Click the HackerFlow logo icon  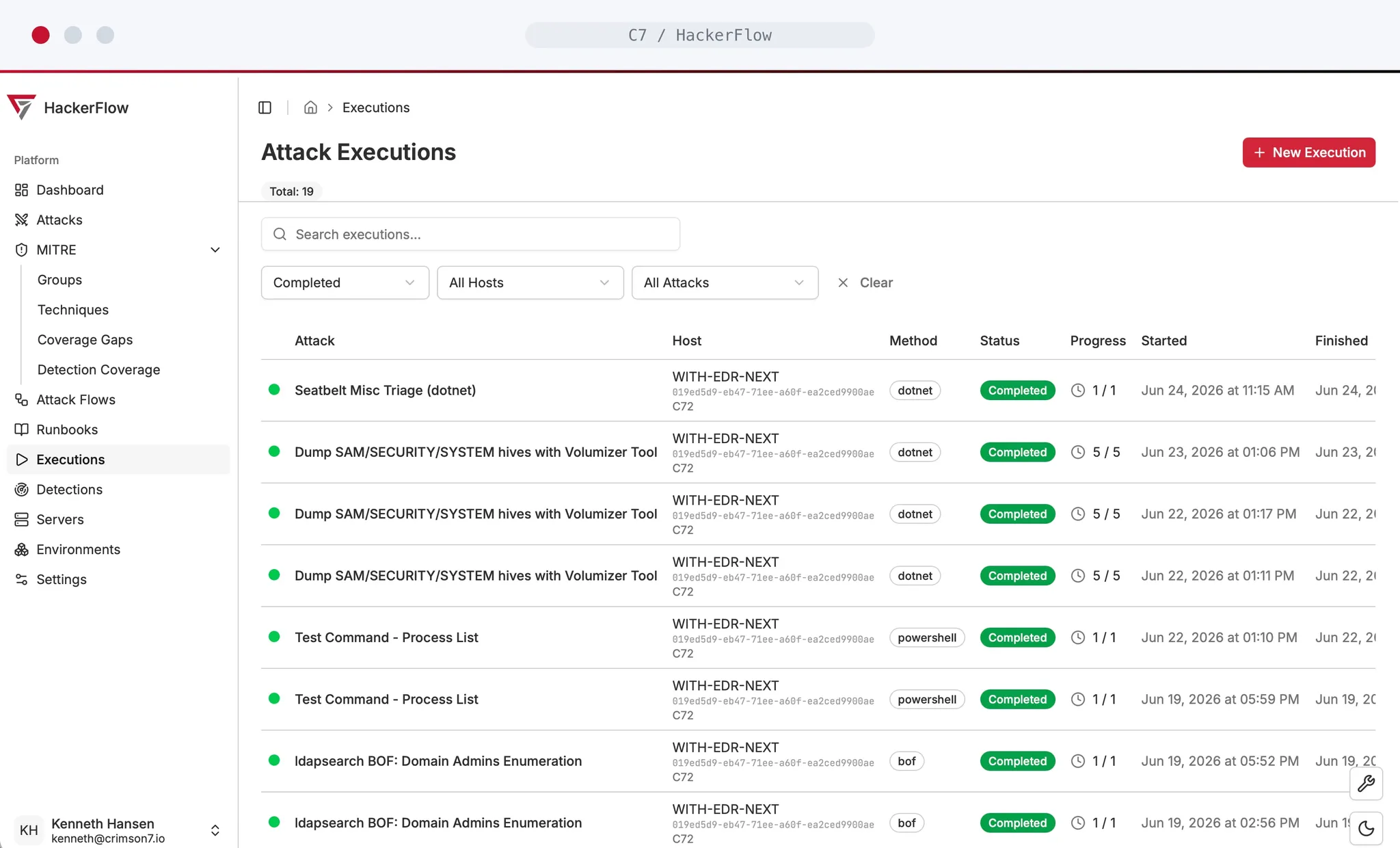(21, 107)
